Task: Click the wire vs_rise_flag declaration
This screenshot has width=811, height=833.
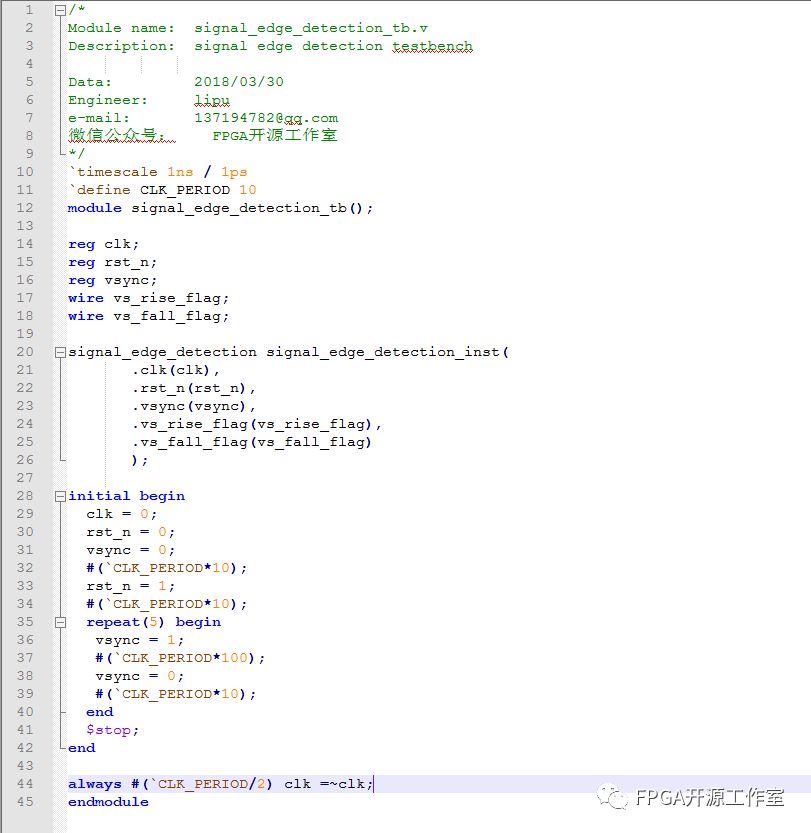Action: pos(148,298)
